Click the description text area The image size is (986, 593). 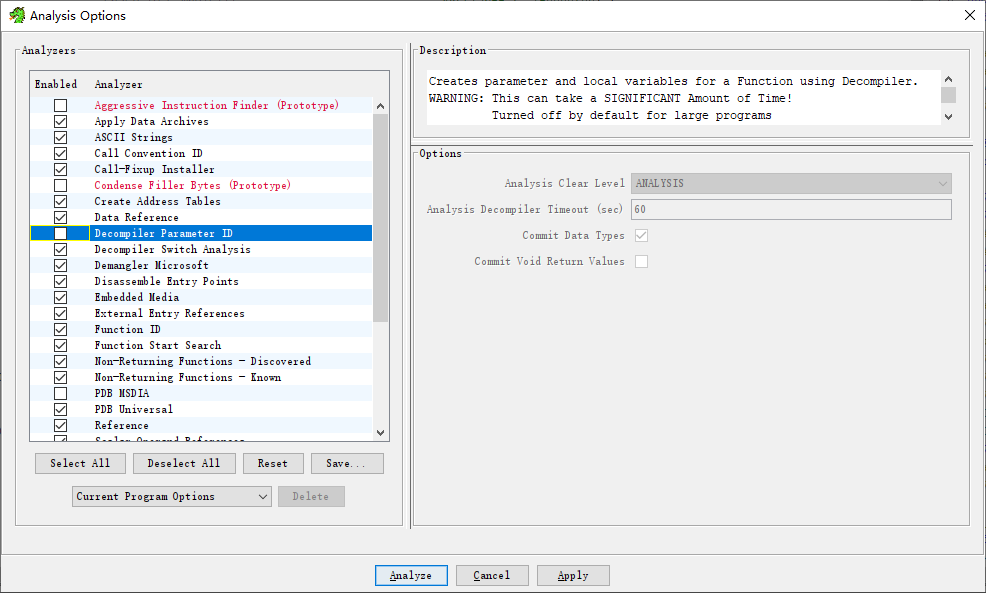pyautogui.click(x=684, y=98)
